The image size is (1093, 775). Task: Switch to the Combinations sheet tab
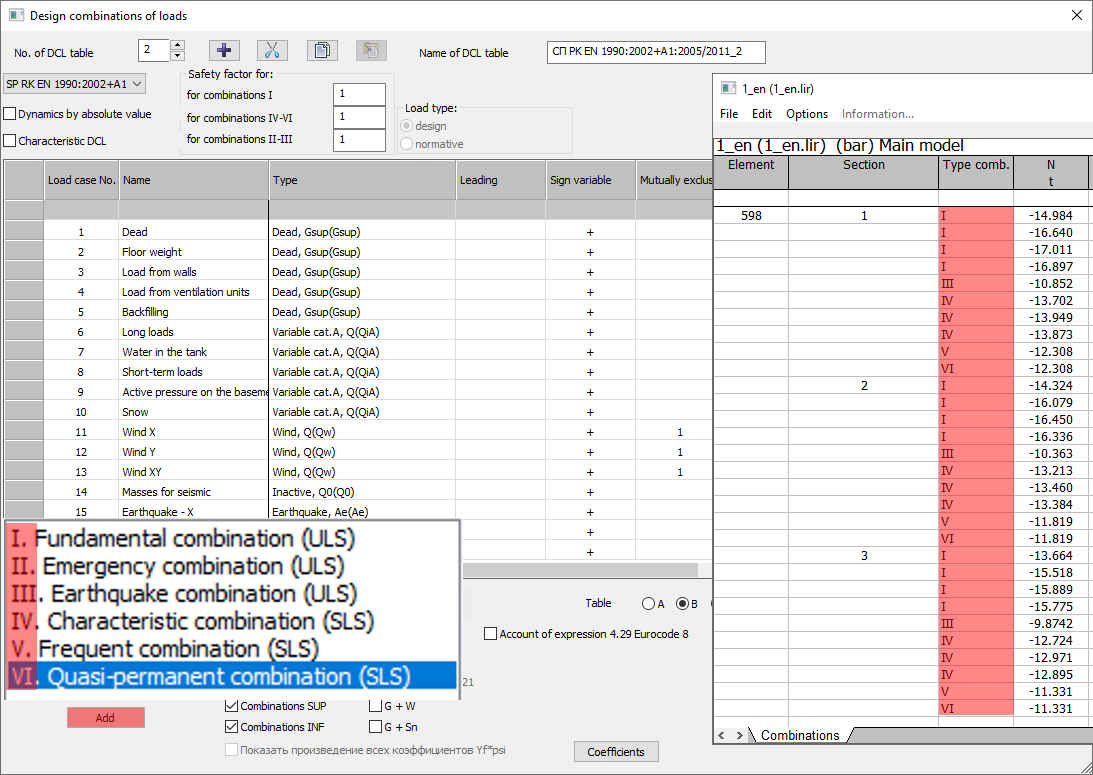(x=800, y=735)
